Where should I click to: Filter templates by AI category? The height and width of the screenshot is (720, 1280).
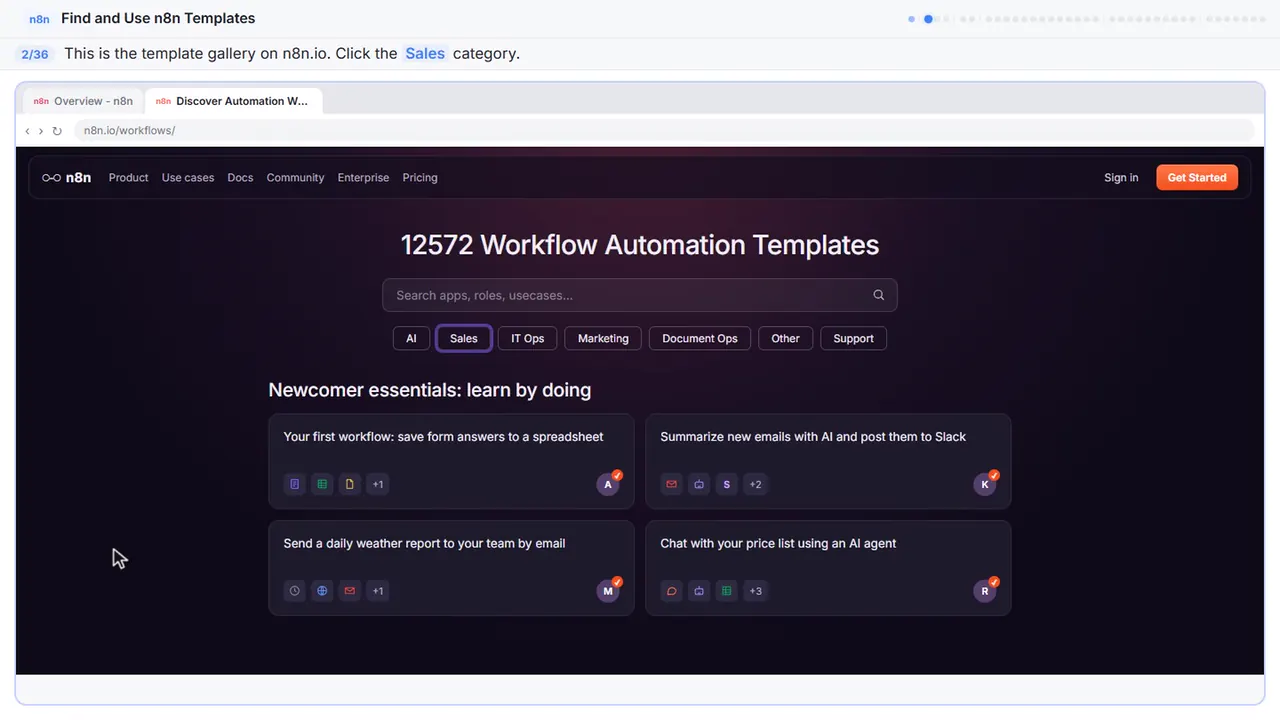point(411,338)
